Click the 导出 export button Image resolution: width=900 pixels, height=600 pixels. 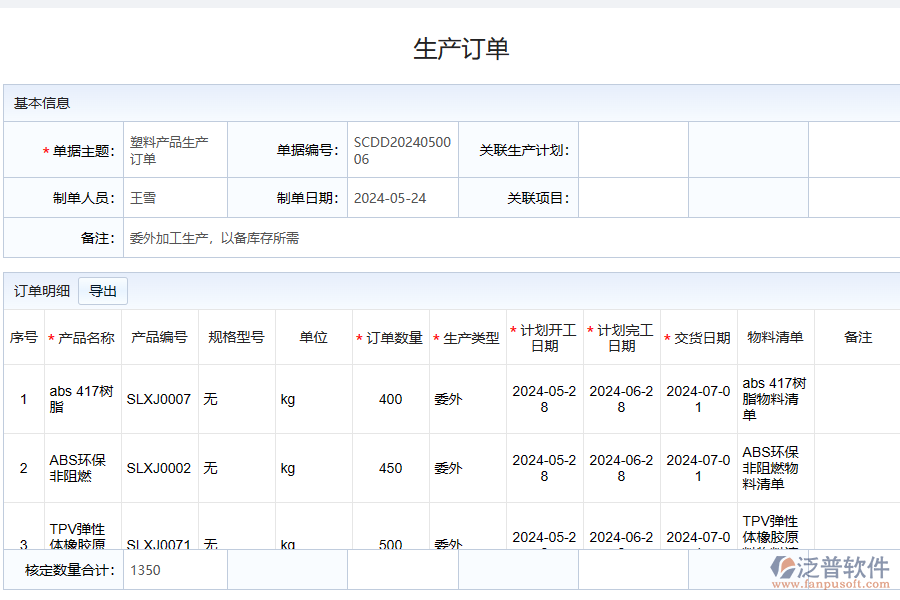[x=103, y=290]
